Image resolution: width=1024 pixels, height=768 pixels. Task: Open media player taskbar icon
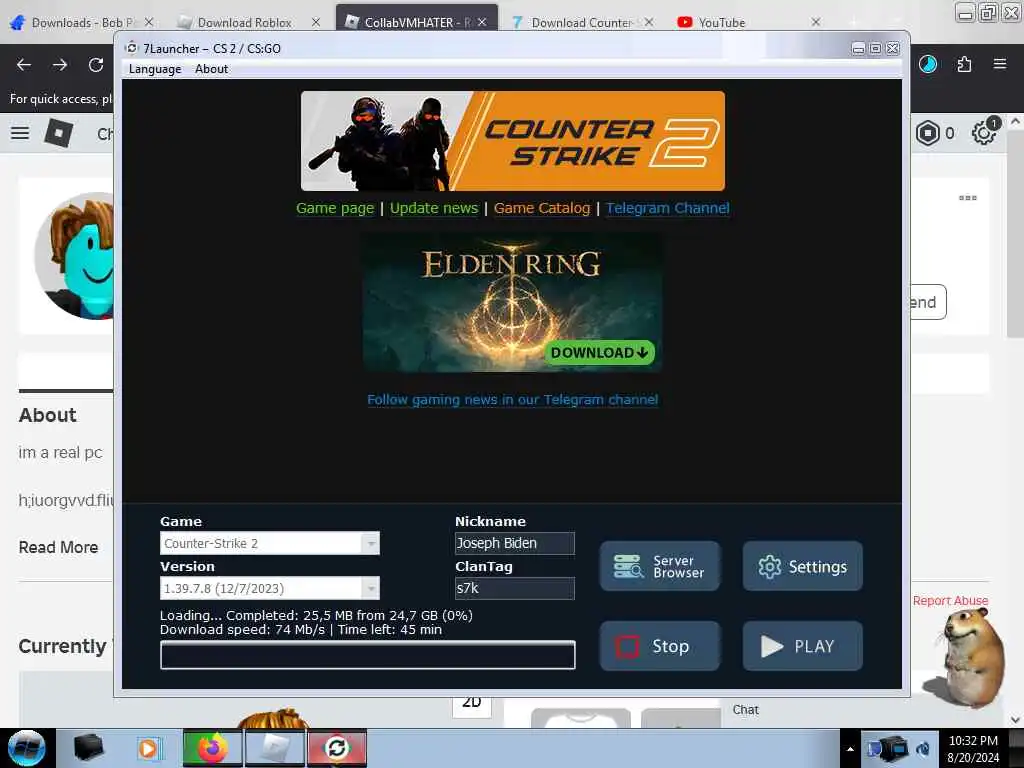pos(148,748)
